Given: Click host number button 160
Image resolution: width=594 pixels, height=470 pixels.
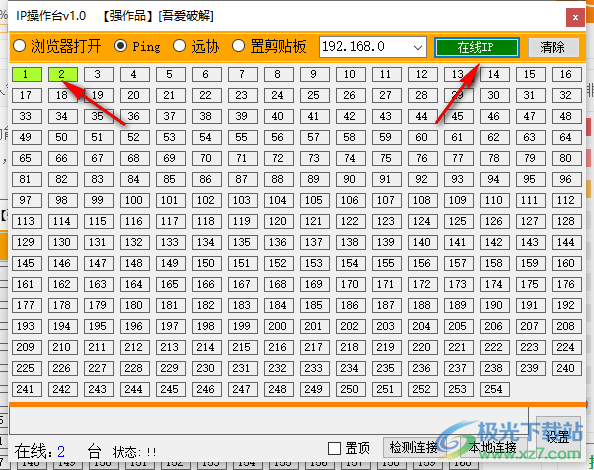Looking at the screenshot, I should tap(566, 263).
